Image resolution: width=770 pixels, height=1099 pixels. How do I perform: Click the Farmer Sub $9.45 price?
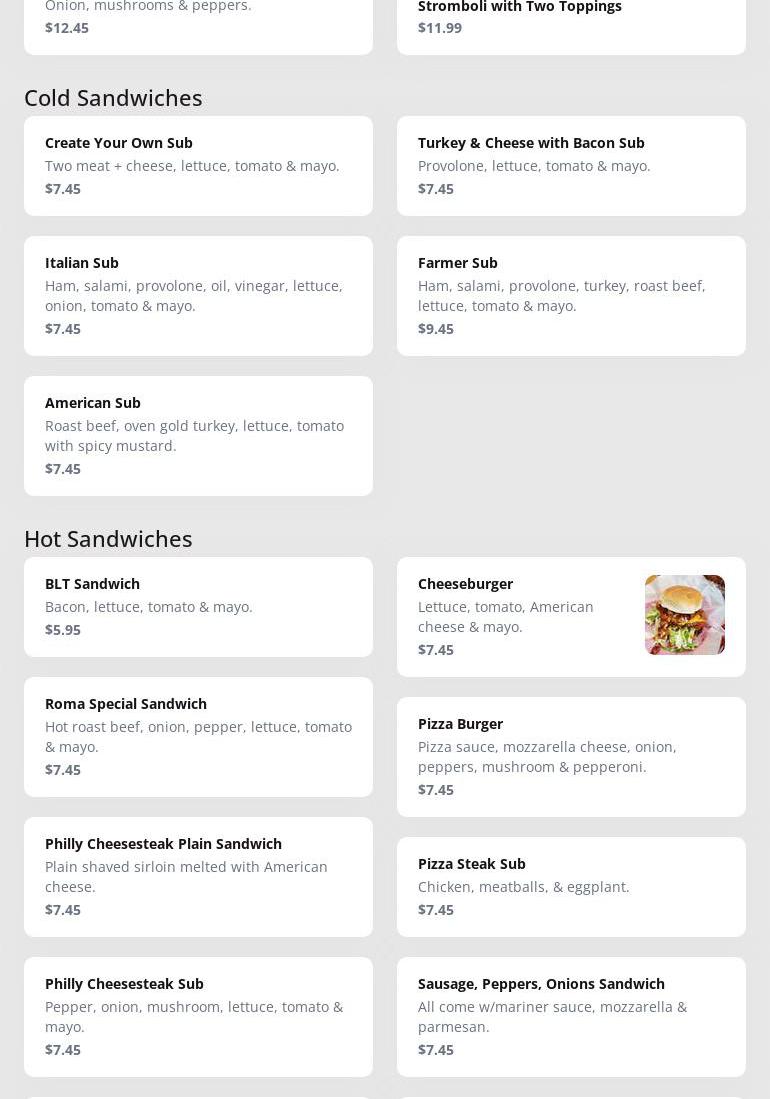pos(436,329)
